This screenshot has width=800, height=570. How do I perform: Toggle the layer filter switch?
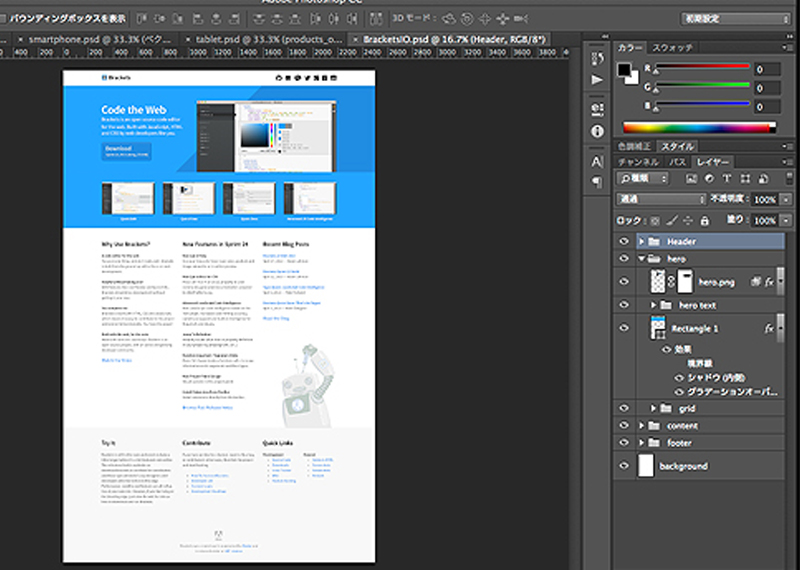tap(789, 179)
